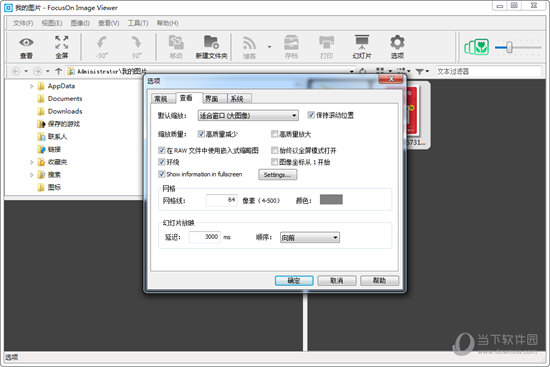Click the filter funnel icon
The width and height of the screenshot is (550, 367).
(x=420, y=72)
